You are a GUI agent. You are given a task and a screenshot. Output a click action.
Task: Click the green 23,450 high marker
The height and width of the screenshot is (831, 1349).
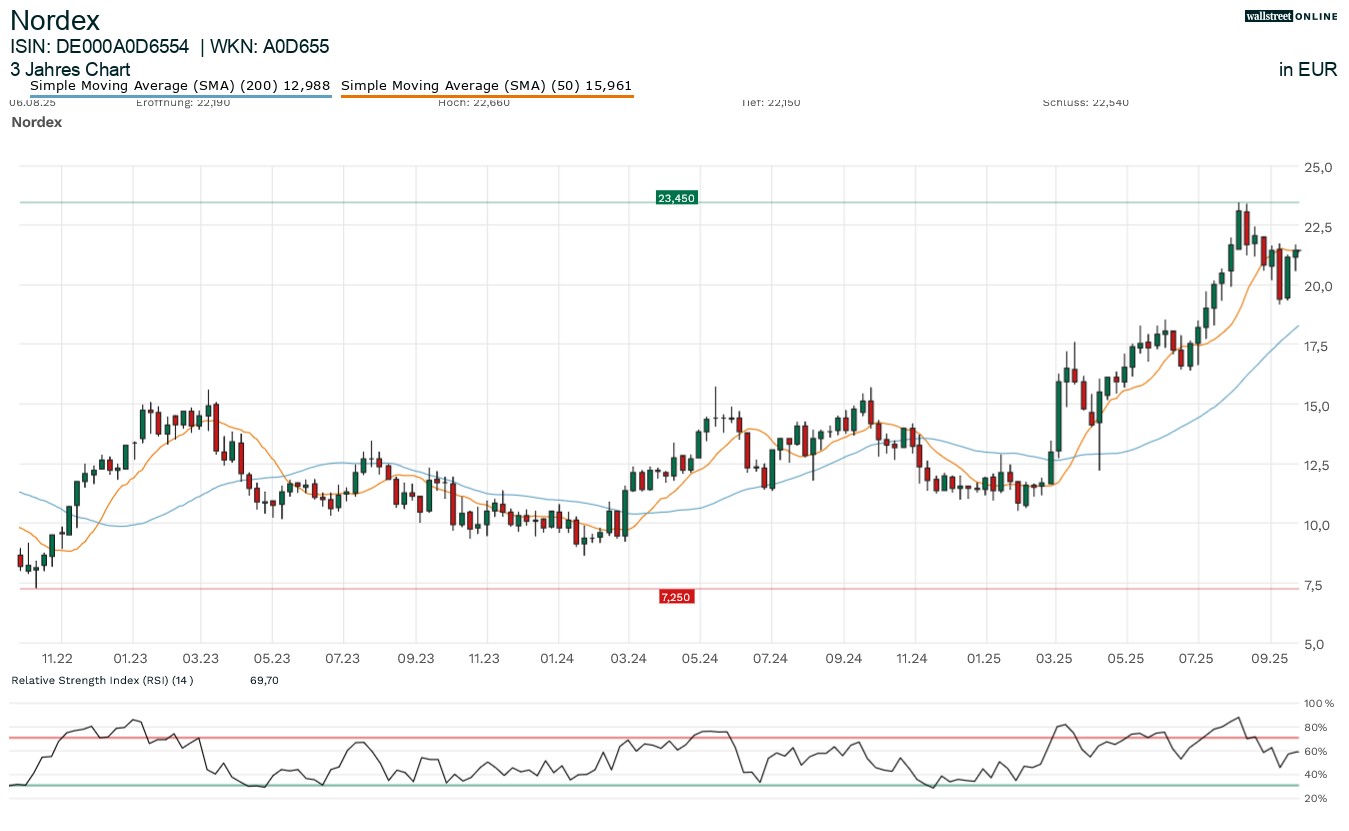676,198
